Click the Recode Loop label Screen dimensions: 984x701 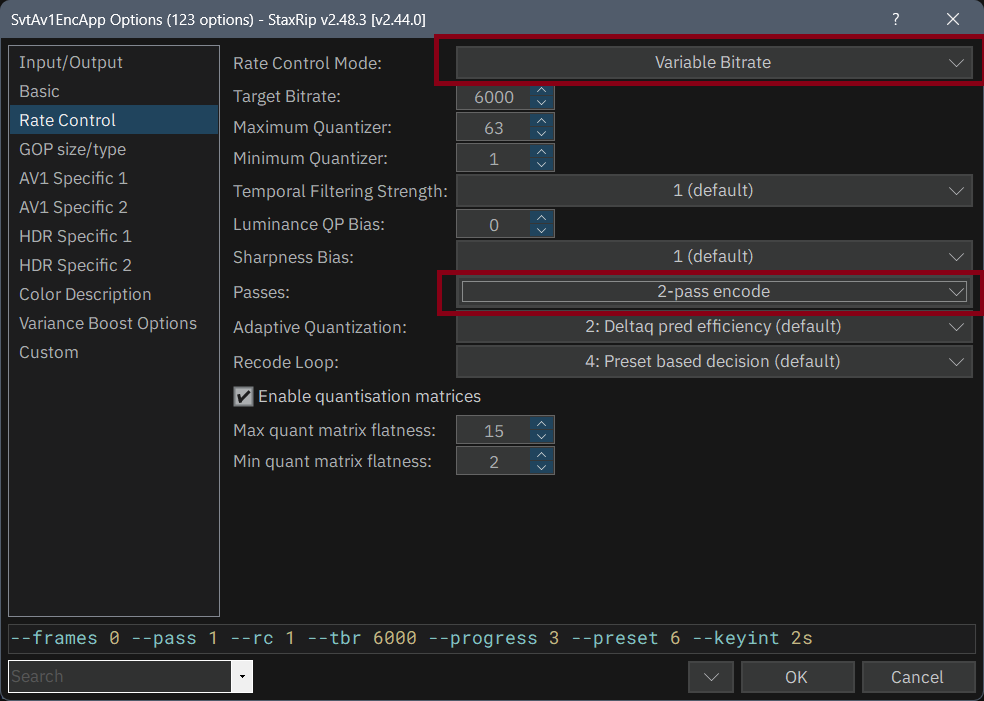(286, 362)
